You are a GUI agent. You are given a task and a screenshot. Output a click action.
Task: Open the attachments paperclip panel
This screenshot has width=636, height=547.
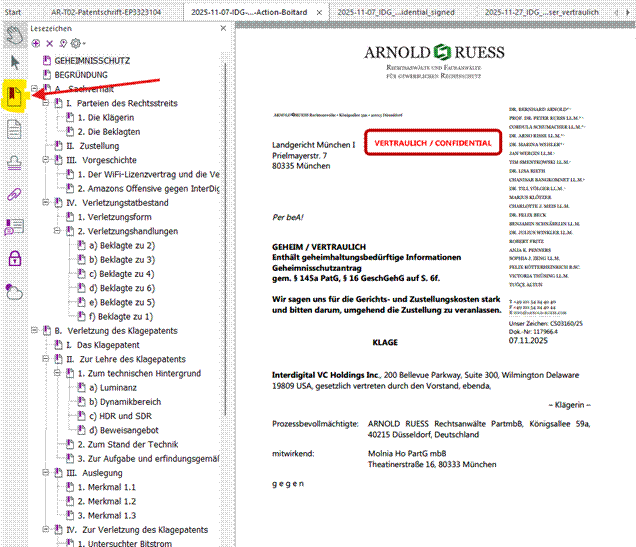(x=14, y=193)
